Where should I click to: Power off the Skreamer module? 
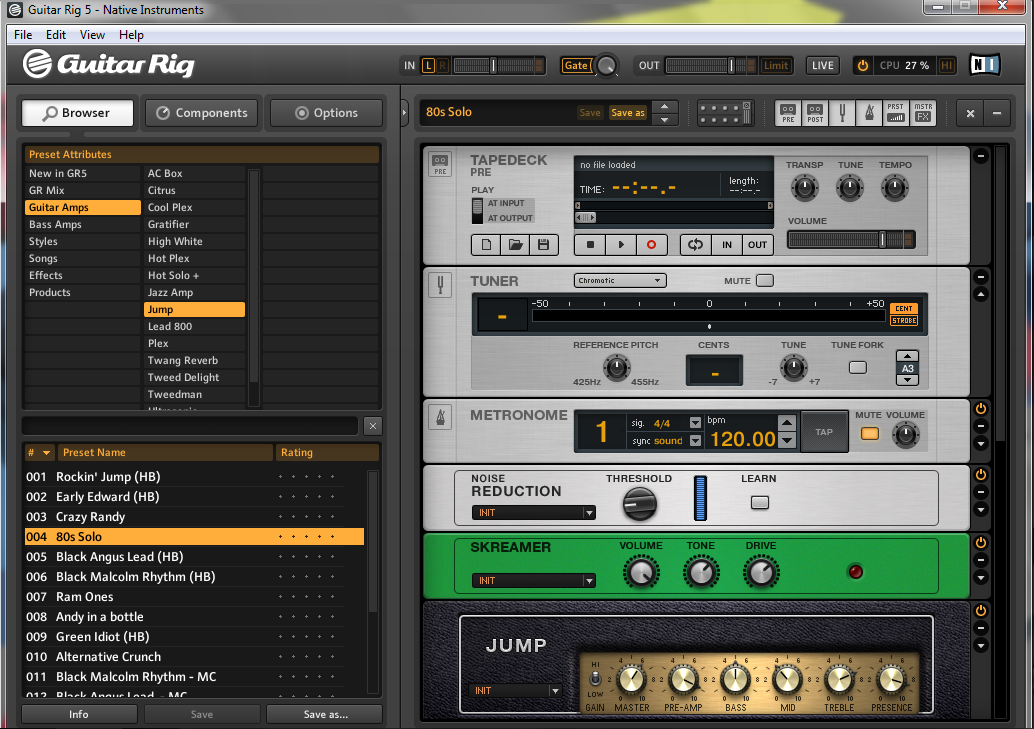(981, 542)
